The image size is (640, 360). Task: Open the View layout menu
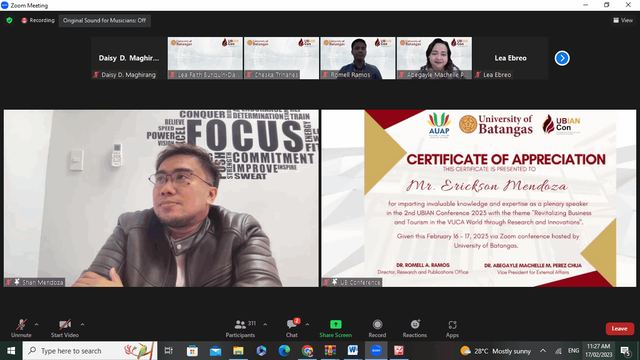coord(623,20)
